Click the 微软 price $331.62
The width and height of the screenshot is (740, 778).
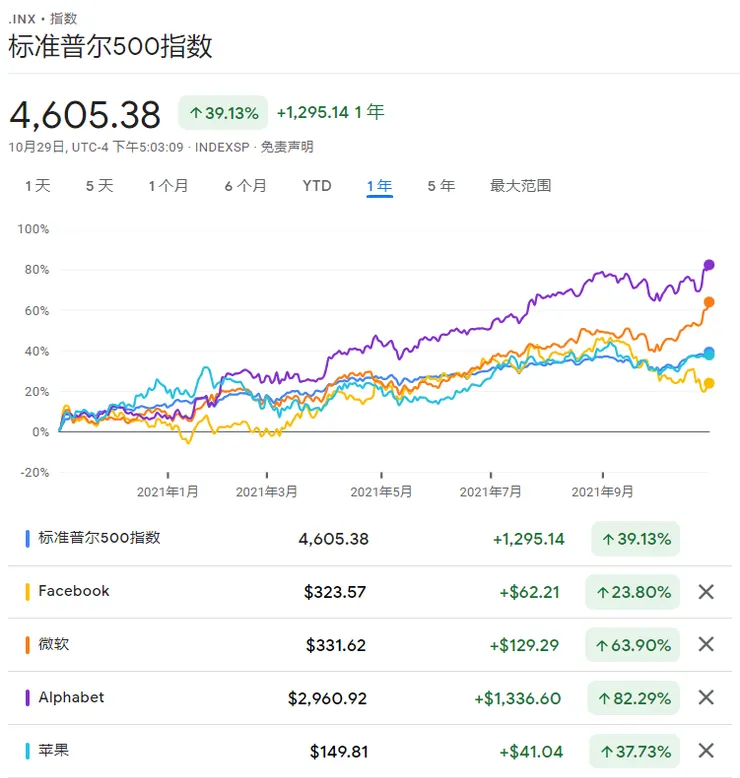(x=336, y=645)
